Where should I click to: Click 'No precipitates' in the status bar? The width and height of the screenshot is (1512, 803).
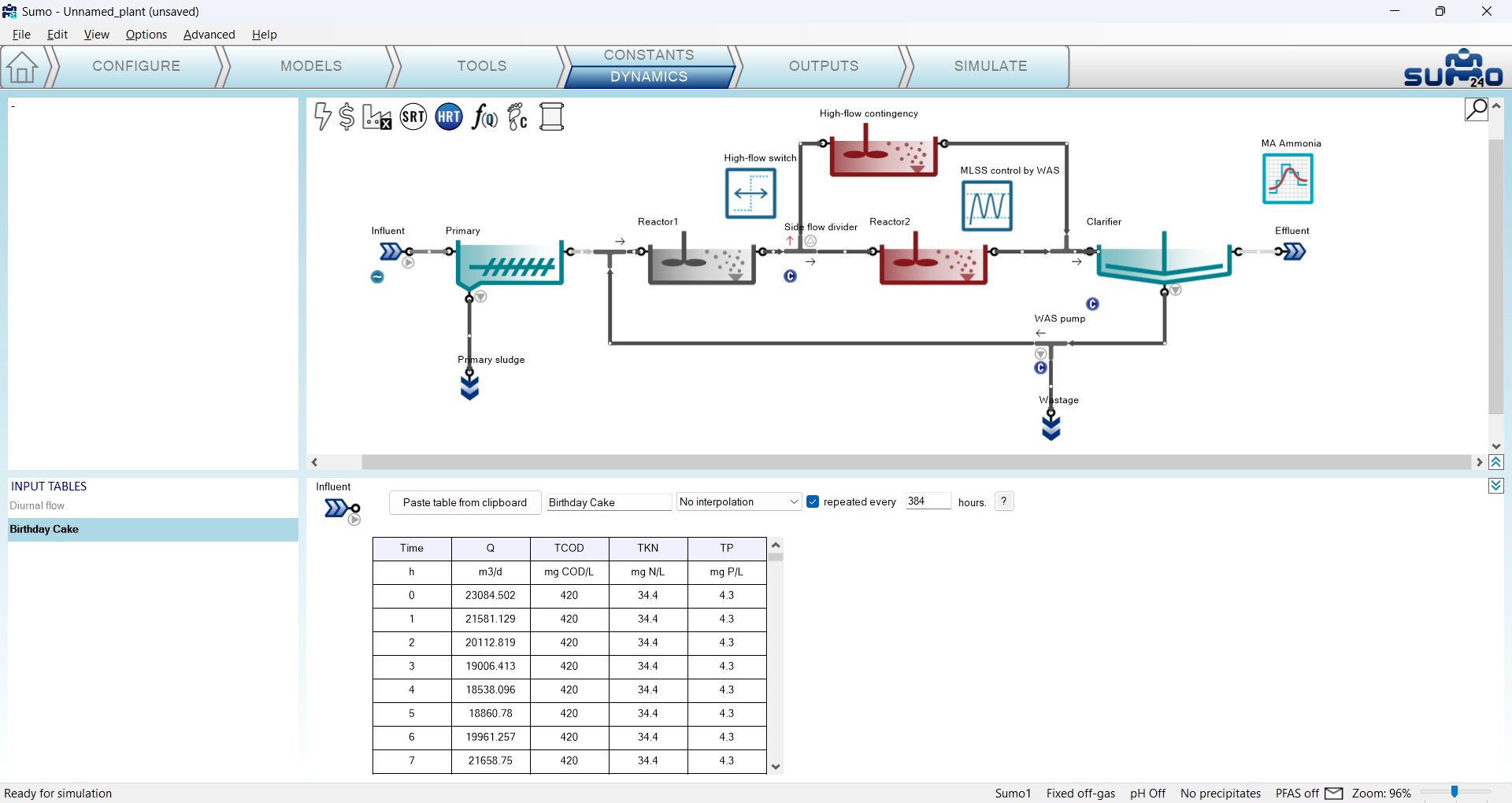point(1221,794)
